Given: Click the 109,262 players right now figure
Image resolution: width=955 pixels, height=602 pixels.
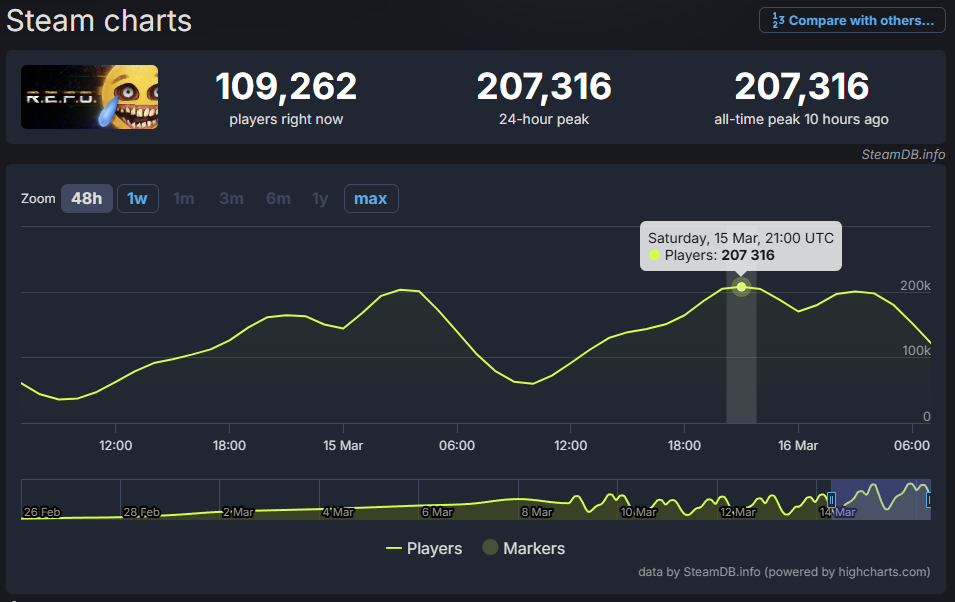Looking at the screenshot, I should coord(286,86).
